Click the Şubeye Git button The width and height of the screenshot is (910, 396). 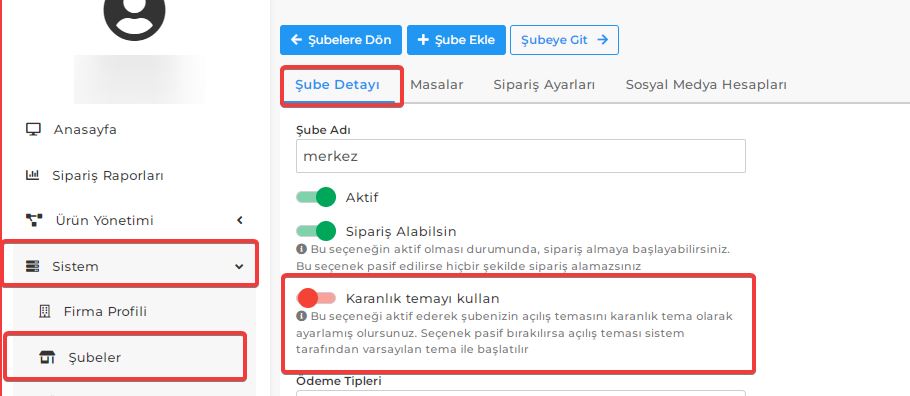(564, 40)
